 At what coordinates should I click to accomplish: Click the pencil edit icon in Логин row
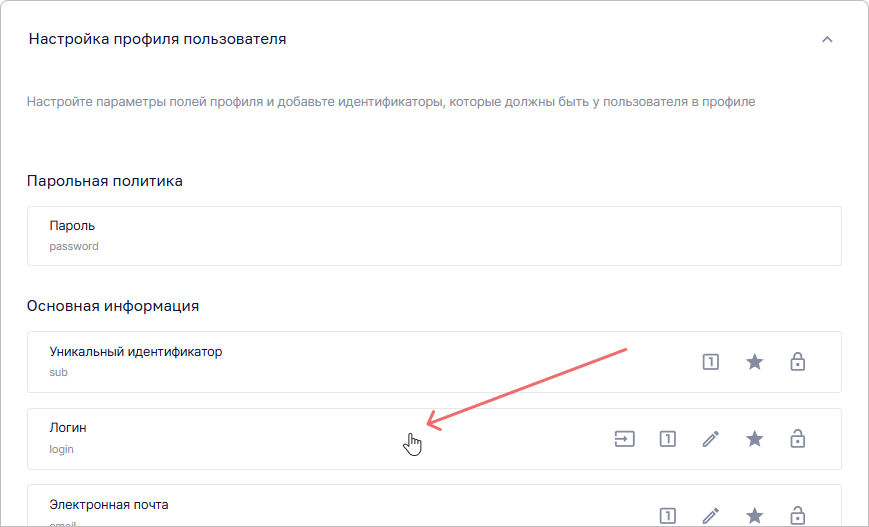[x=711, y=438]
